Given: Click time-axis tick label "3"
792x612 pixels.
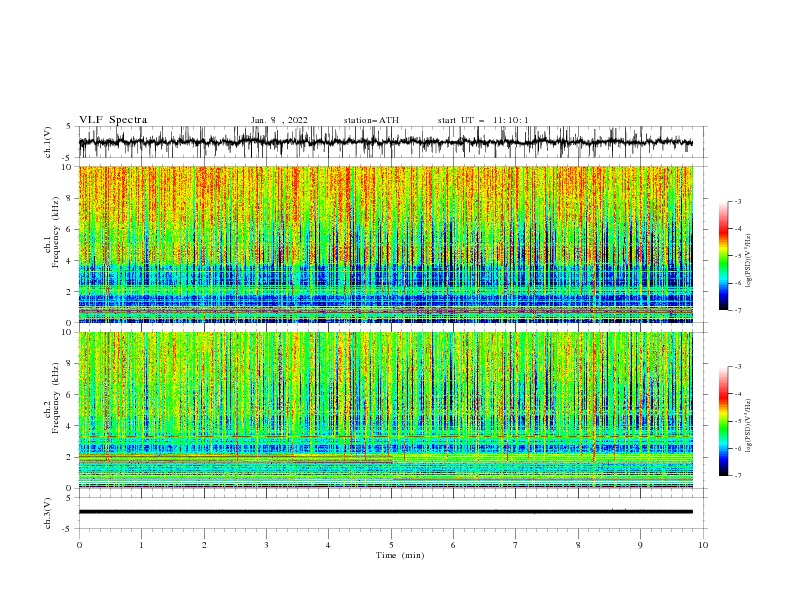Looking at the screenshot, I should click(266, 545).
